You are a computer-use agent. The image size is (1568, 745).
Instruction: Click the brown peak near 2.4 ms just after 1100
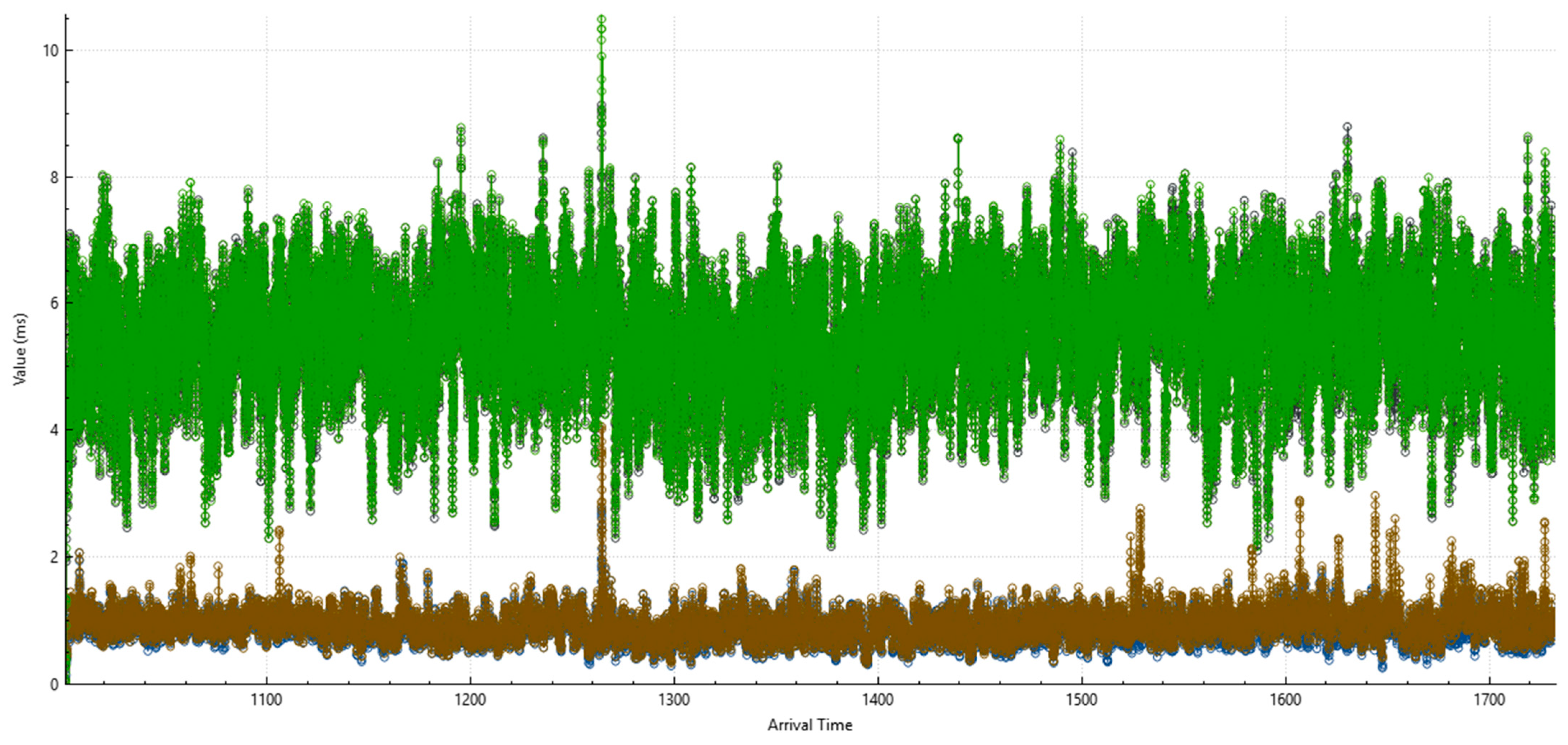pyautogui.click(x=279, y=531)
